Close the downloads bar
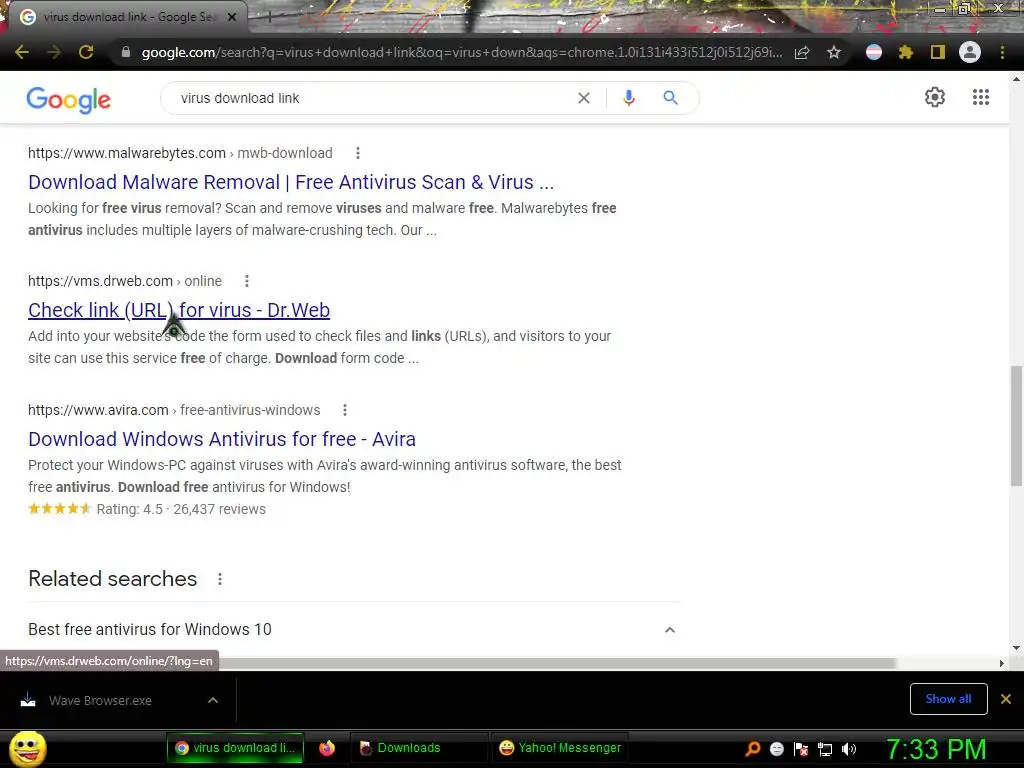1024x768 pixels. coord(1006,699)
